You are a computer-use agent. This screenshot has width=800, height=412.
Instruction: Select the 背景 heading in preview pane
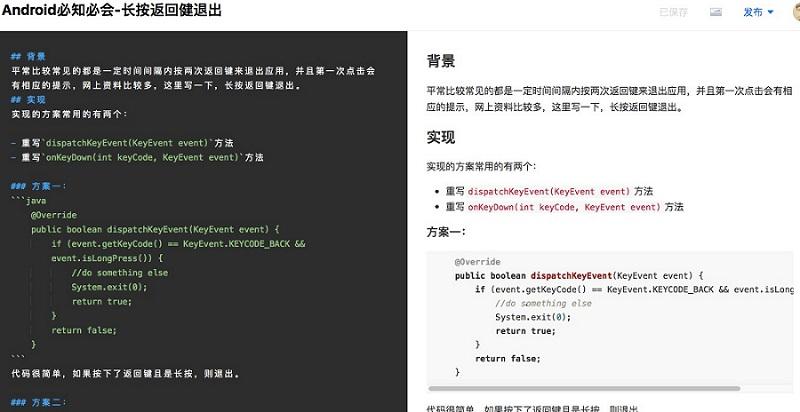click(441, 60)
